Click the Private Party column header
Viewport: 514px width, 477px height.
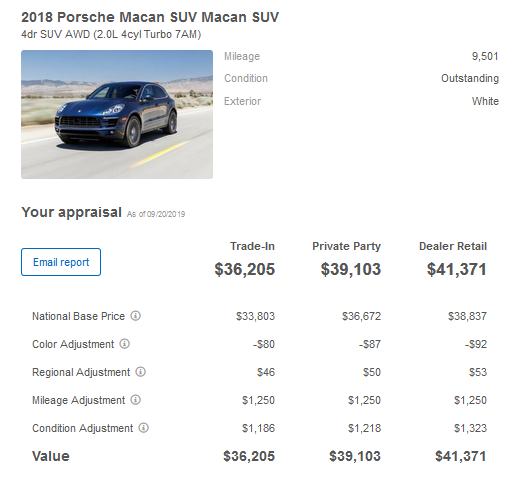click(346, 246)
